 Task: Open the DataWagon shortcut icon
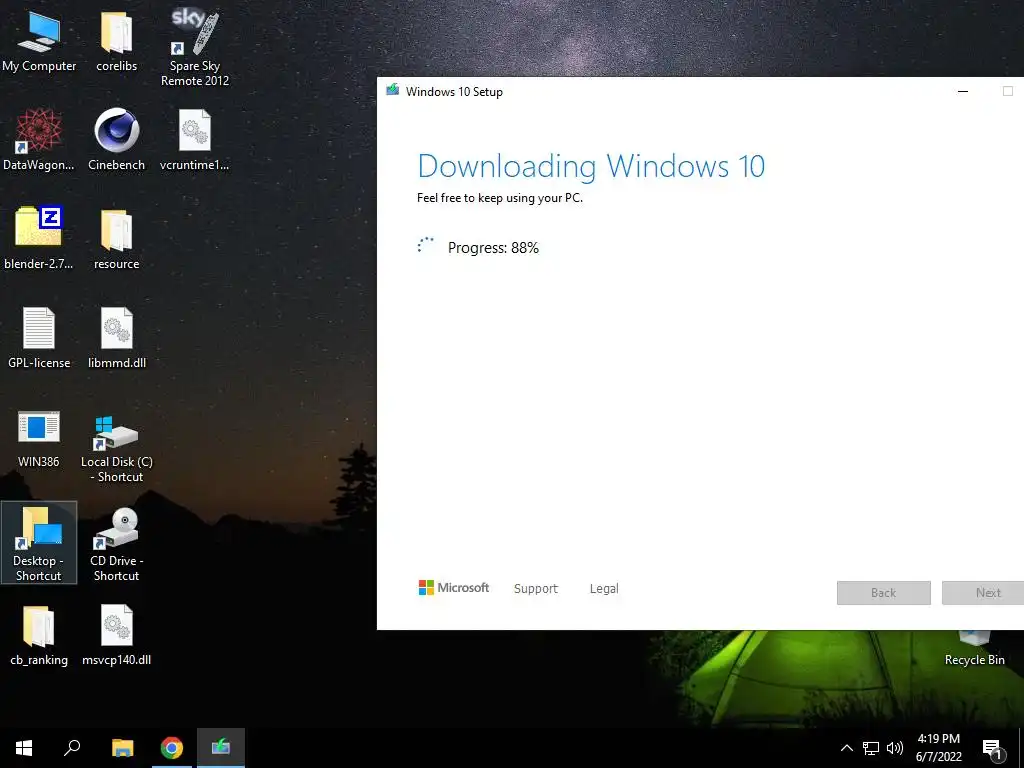tap(39, 140)
